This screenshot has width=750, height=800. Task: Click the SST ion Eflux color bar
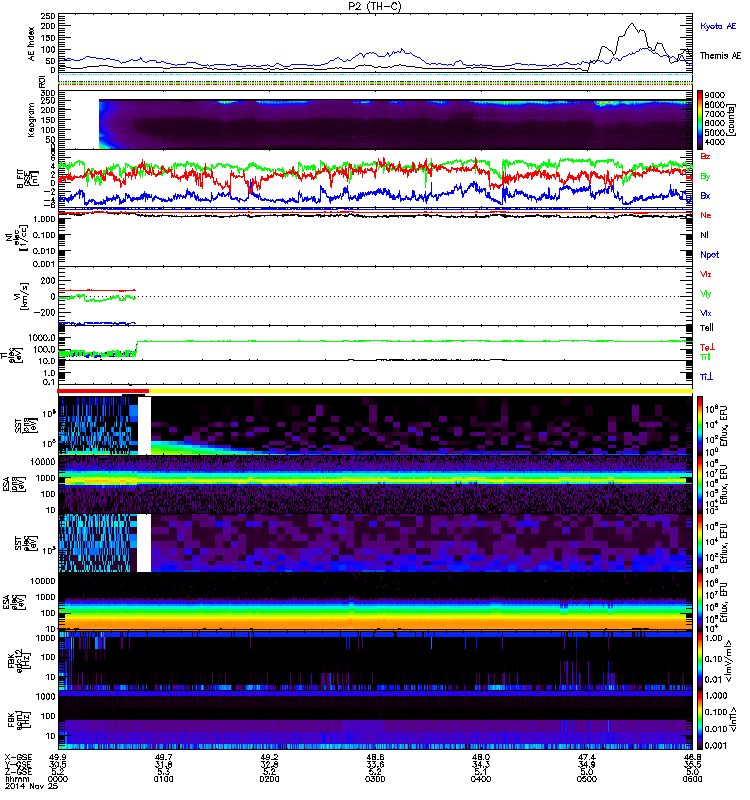click(700, 425)
